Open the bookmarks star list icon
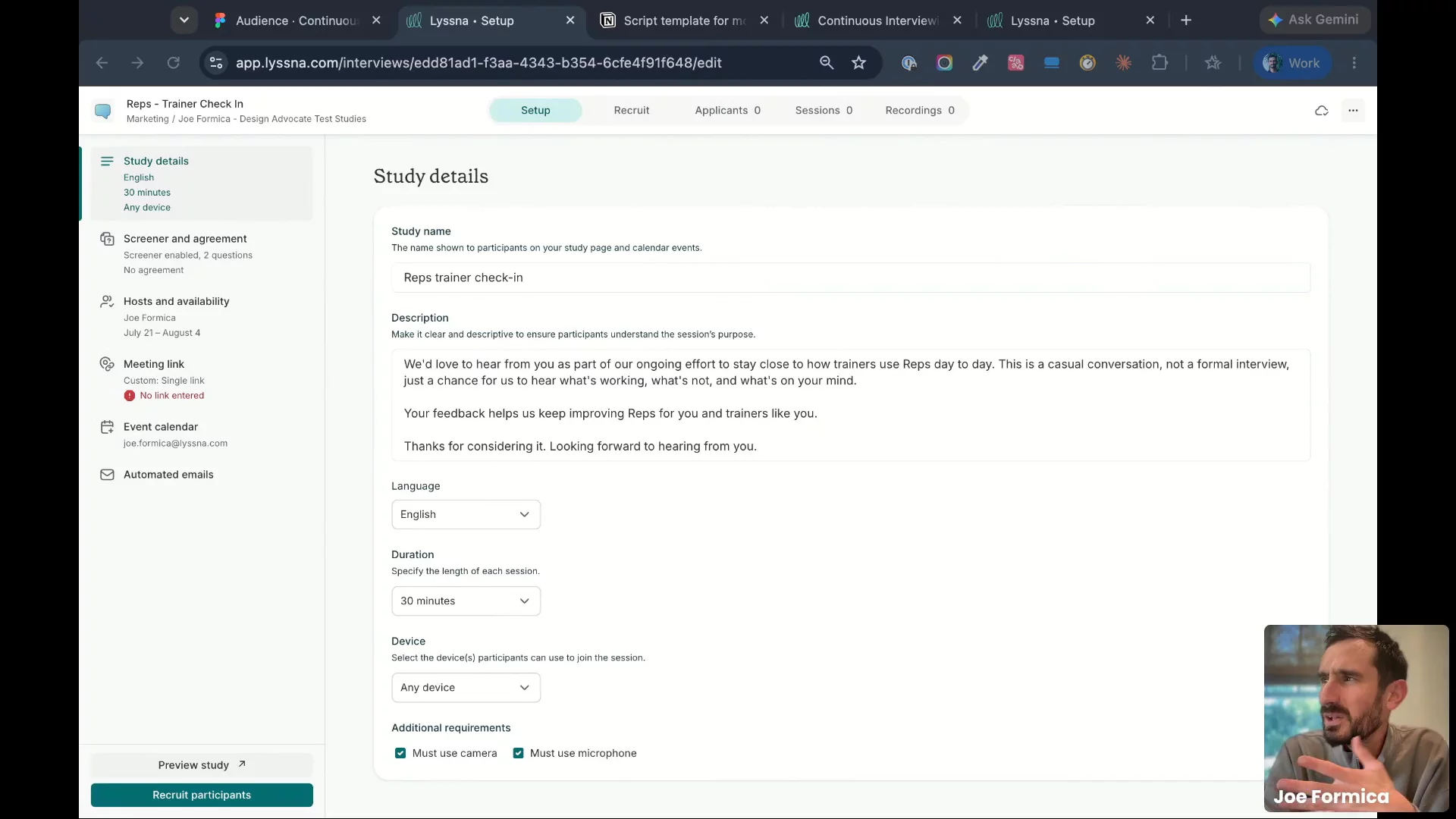Viewport: 1456px width, 819px height. (1213, 63)
